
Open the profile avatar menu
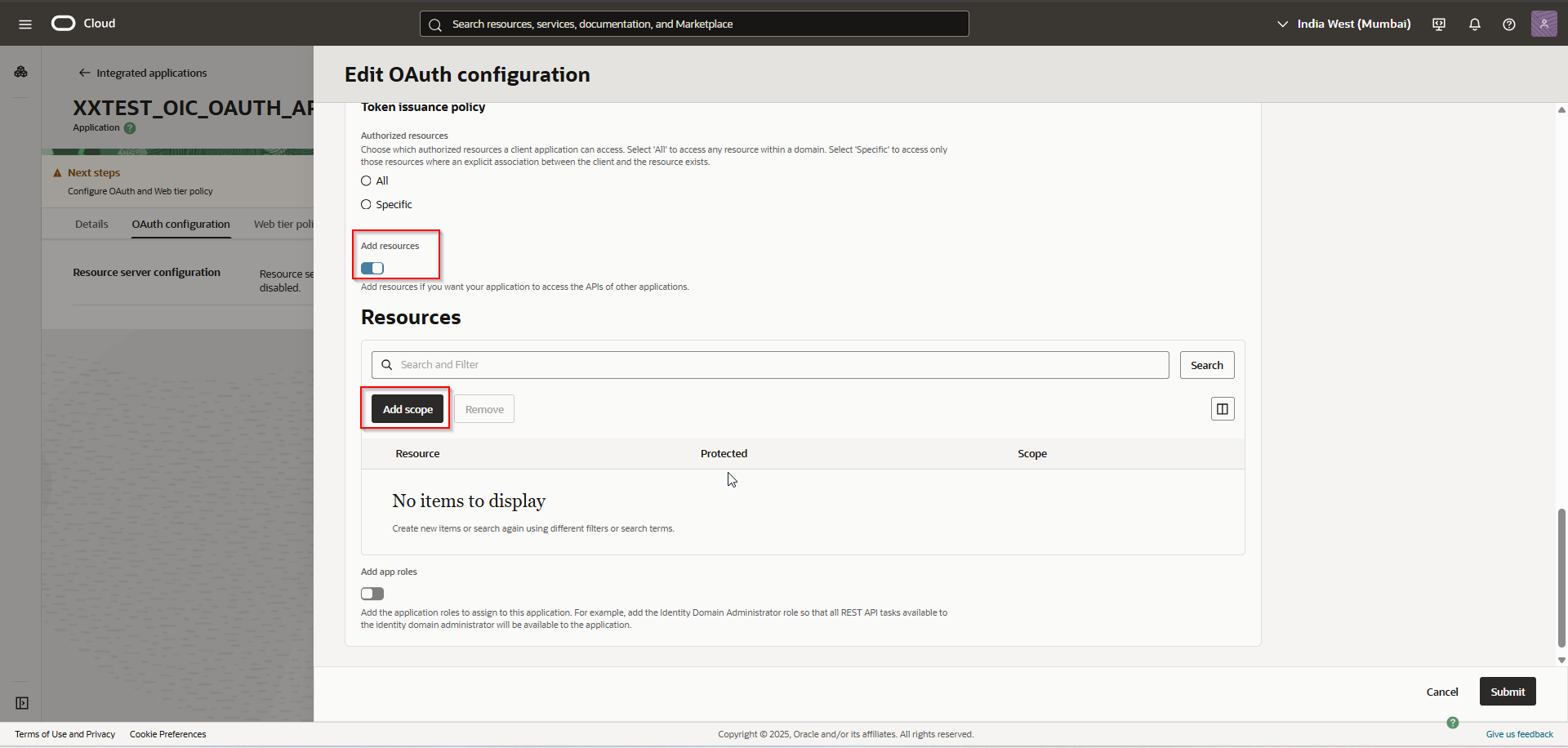tap(1544, 24)
